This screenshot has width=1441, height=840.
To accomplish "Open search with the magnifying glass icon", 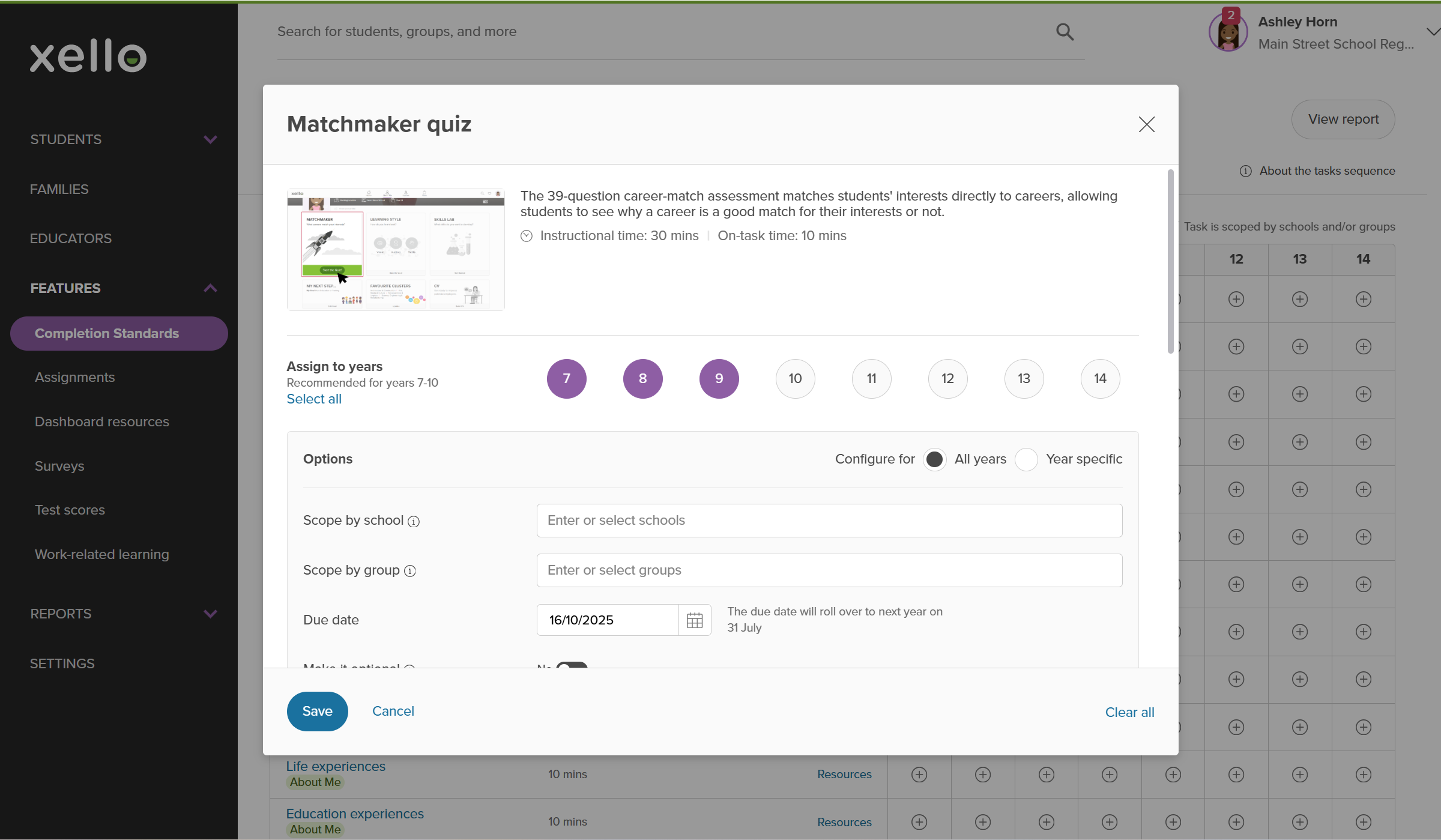I will pyautogui.click(x=1065, y=31).
